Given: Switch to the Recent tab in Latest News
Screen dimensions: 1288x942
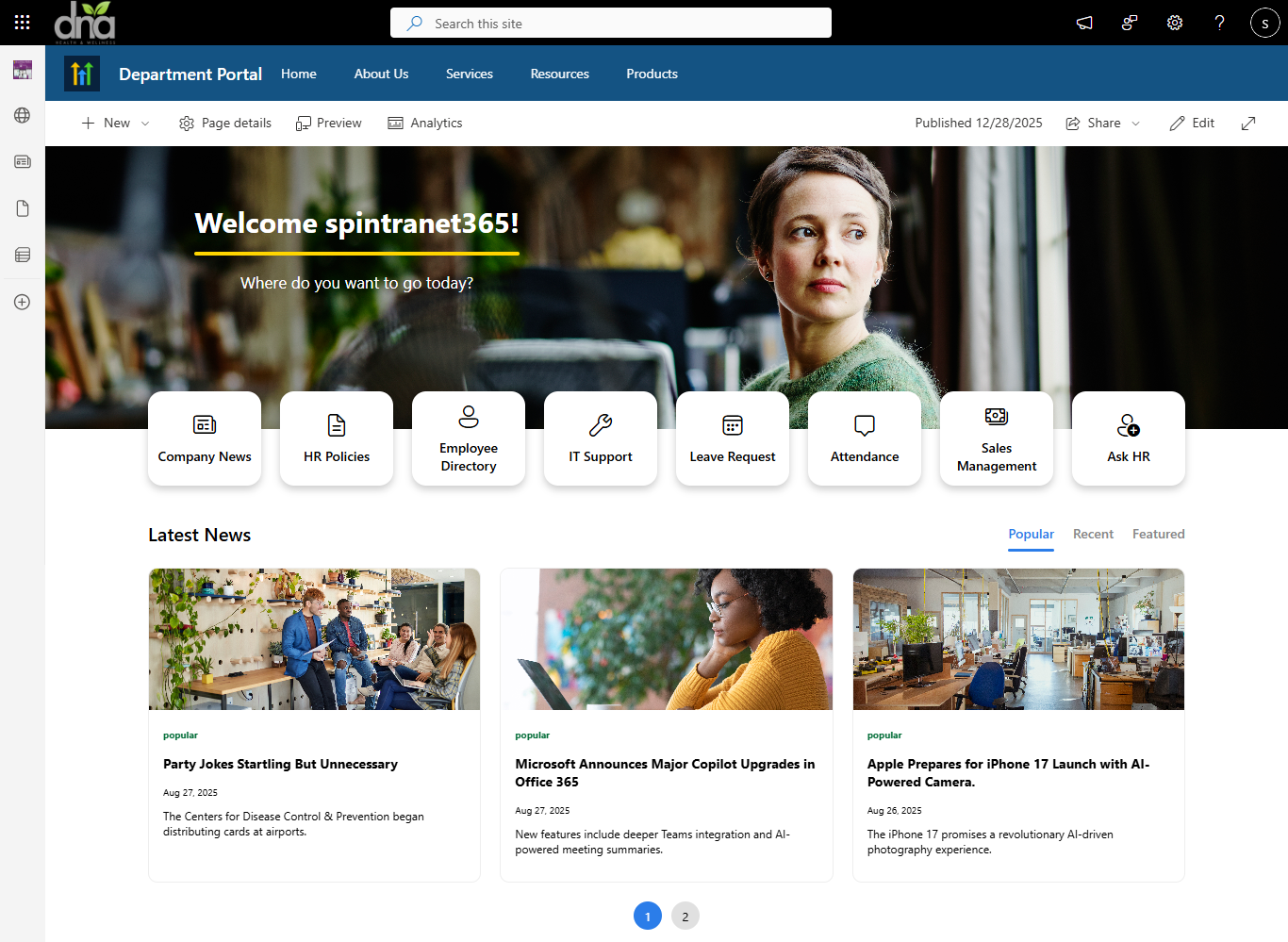Looking at the screenshot, I should [1093, 534].
